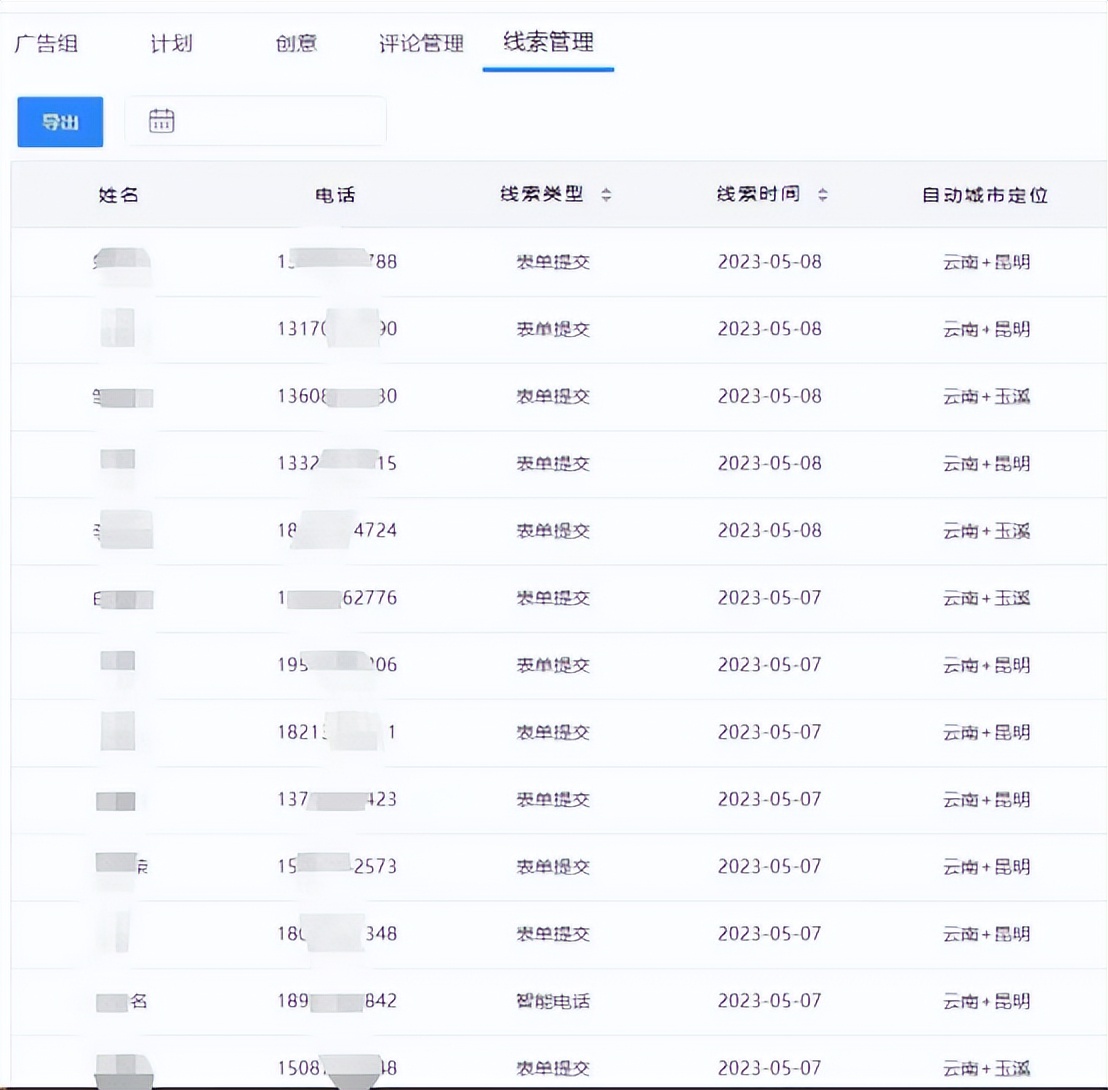
Task: Open the 评论管理 tab
Action: tap(420, 44)
